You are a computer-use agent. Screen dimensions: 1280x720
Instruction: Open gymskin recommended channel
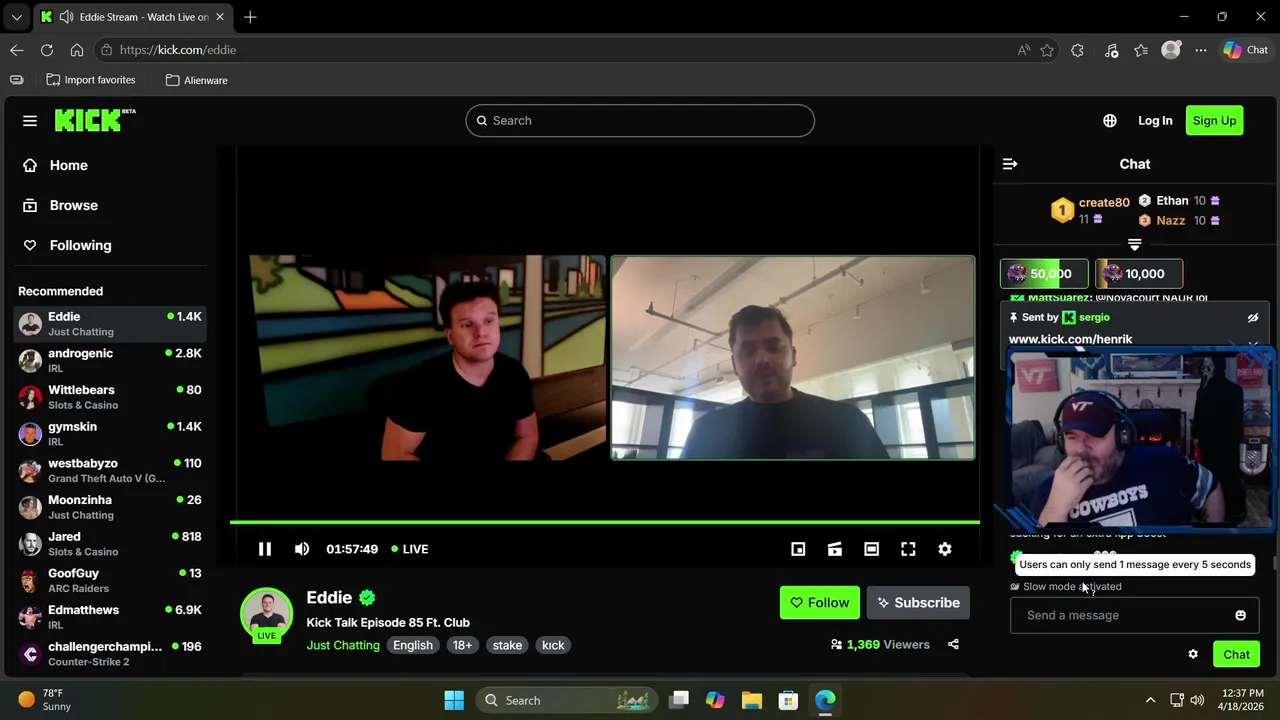coord(110,433)
